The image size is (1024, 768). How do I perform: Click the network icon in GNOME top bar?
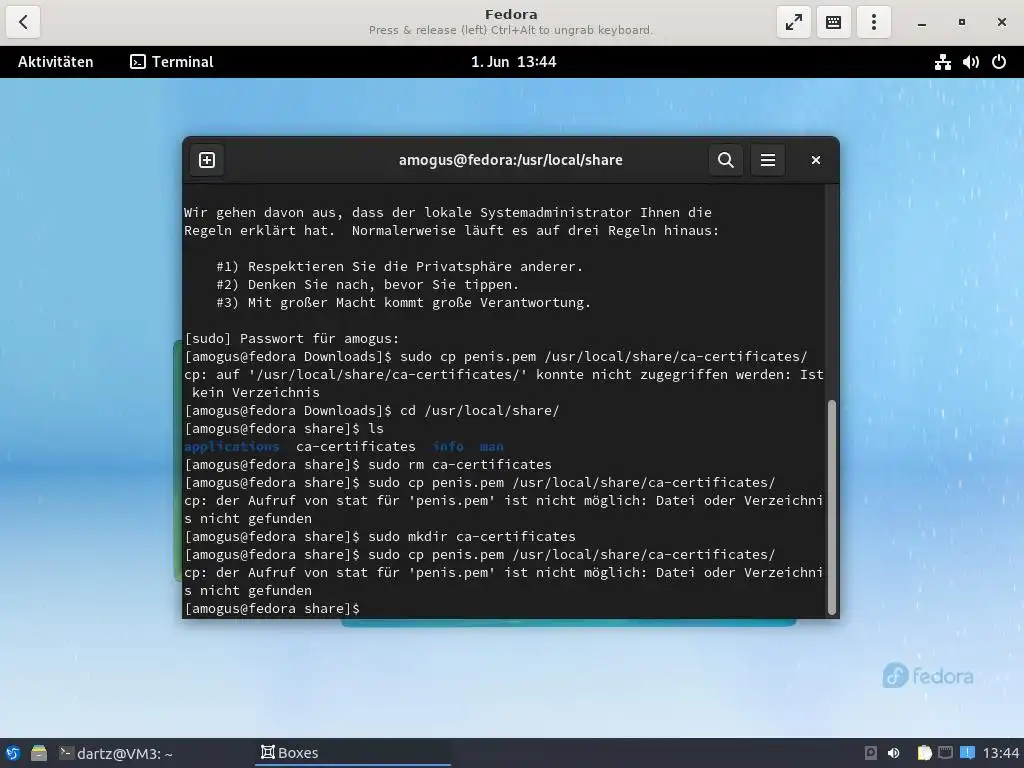[942, 62]
